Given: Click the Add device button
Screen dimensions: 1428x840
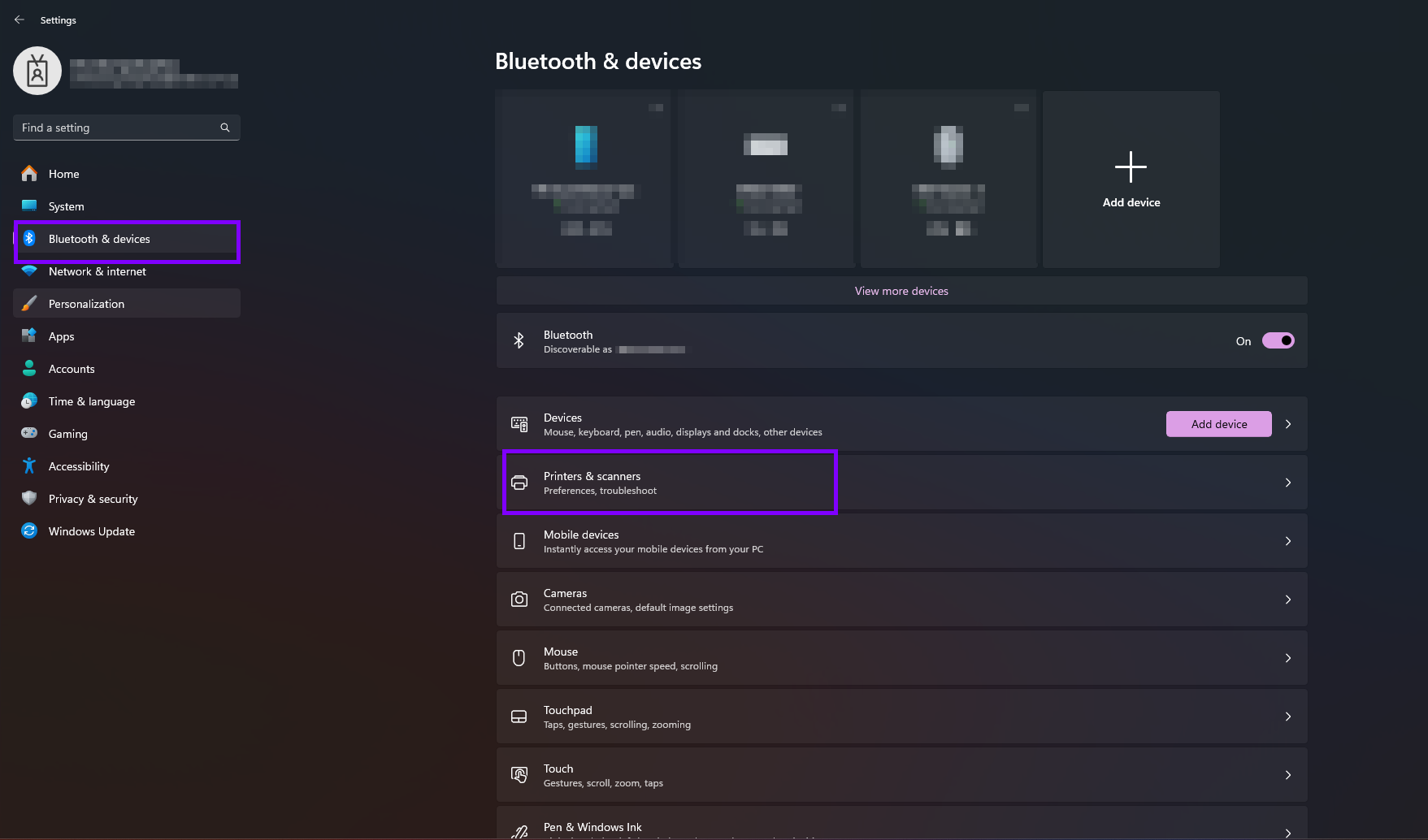Looking at the screenshot, I should click(x=1218, y=423).
